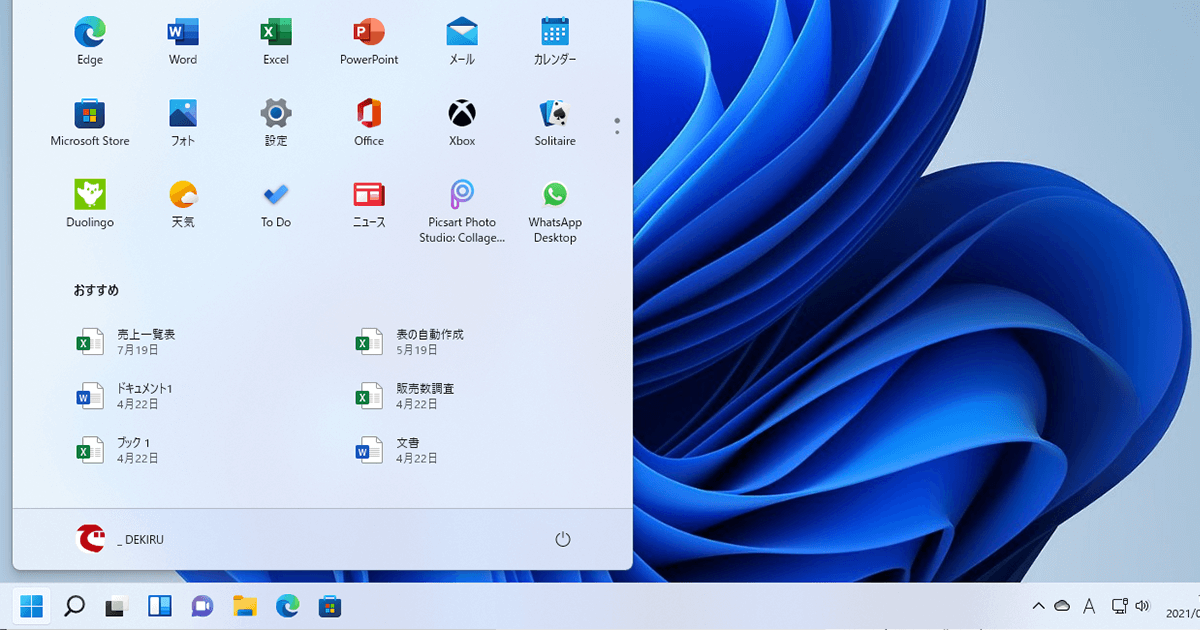Open the Chat icon on taskbar
Screen dimensions: 1200x630
(x=203, y=606)
